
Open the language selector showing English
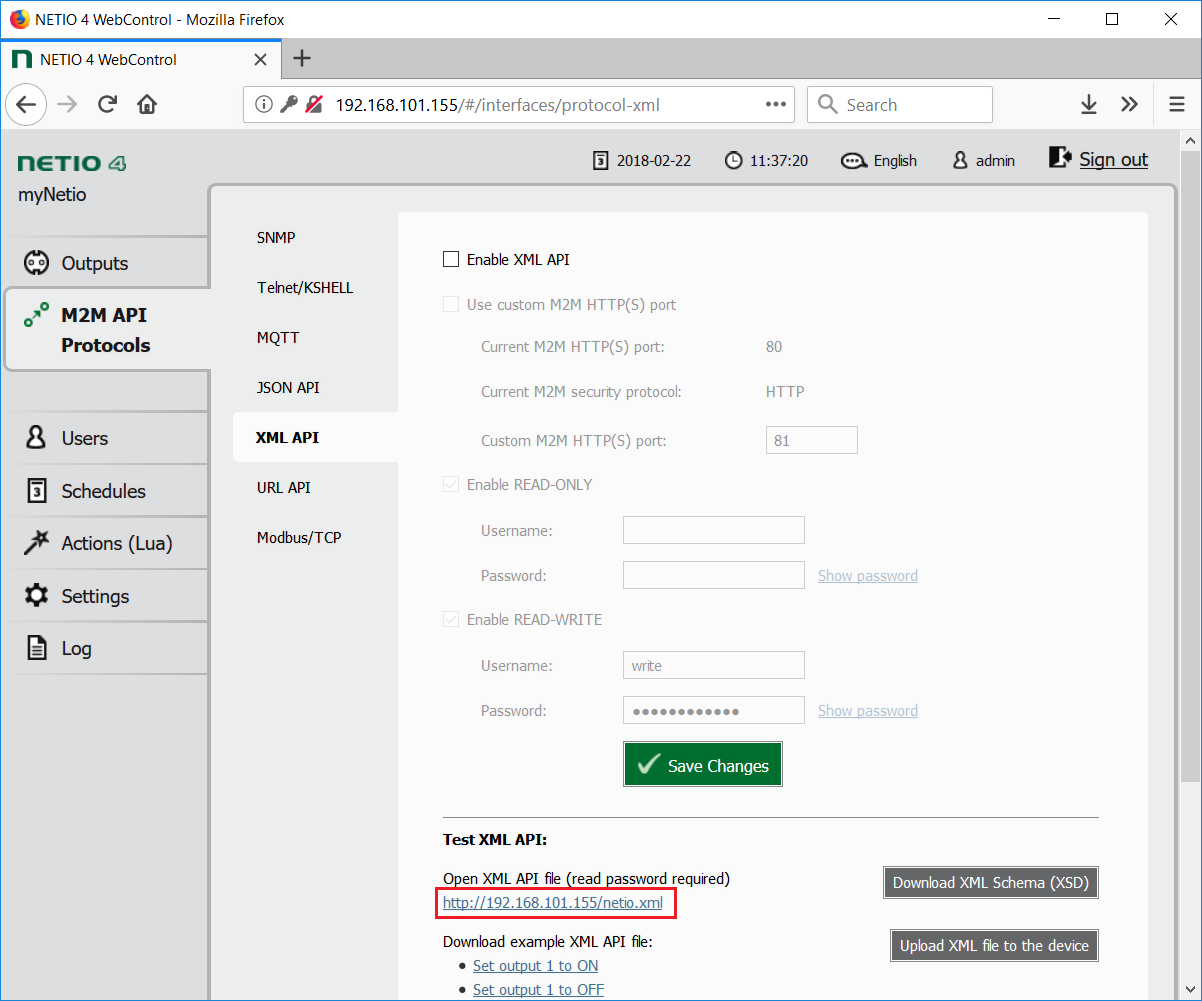[x=879, y=160]
